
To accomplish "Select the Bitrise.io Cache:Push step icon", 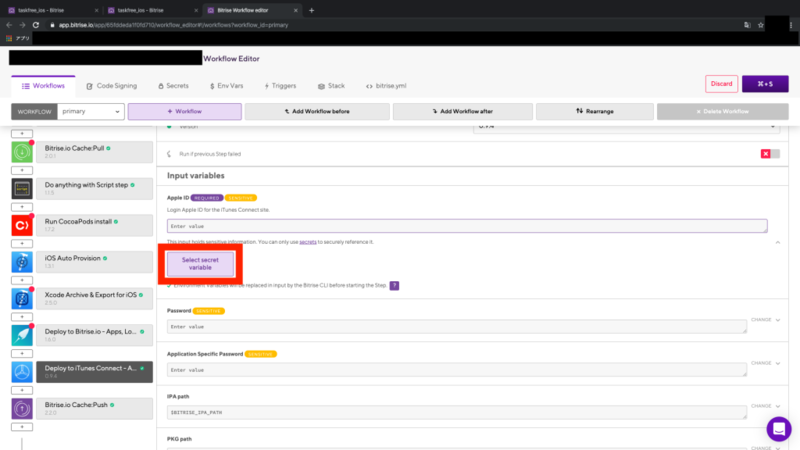I will (22, 409).
